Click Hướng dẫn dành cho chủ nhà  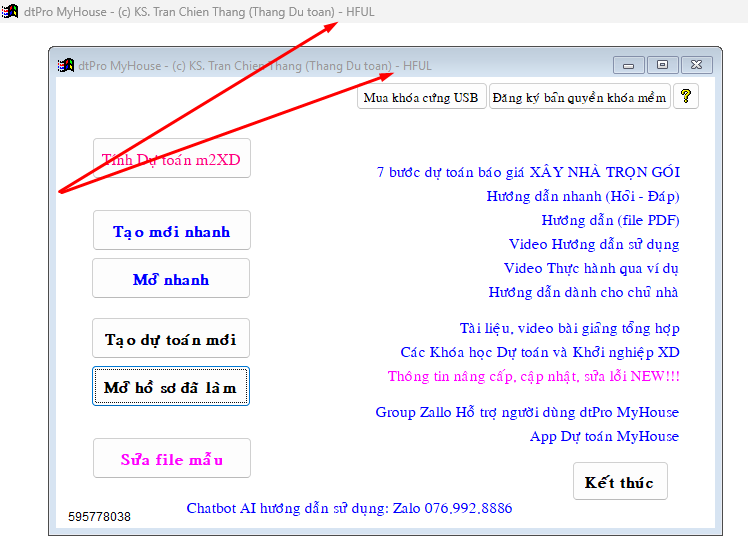point(583,292)
